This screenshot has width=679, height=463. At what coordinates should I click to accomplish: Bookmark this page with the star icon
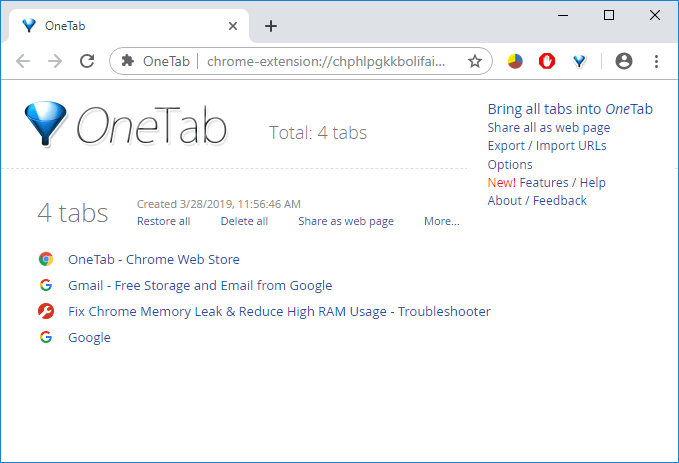click(x=475, y=61)
